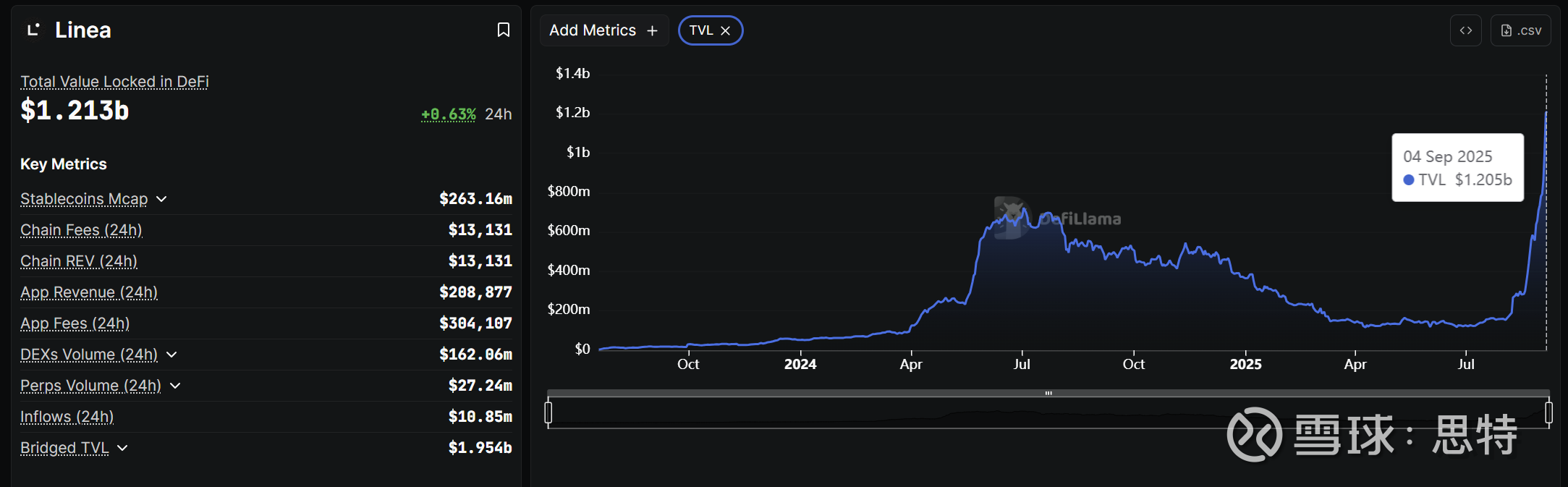Open the Chain Fees (24h) metric link
1568x487 pixels.
click(81, 230)
